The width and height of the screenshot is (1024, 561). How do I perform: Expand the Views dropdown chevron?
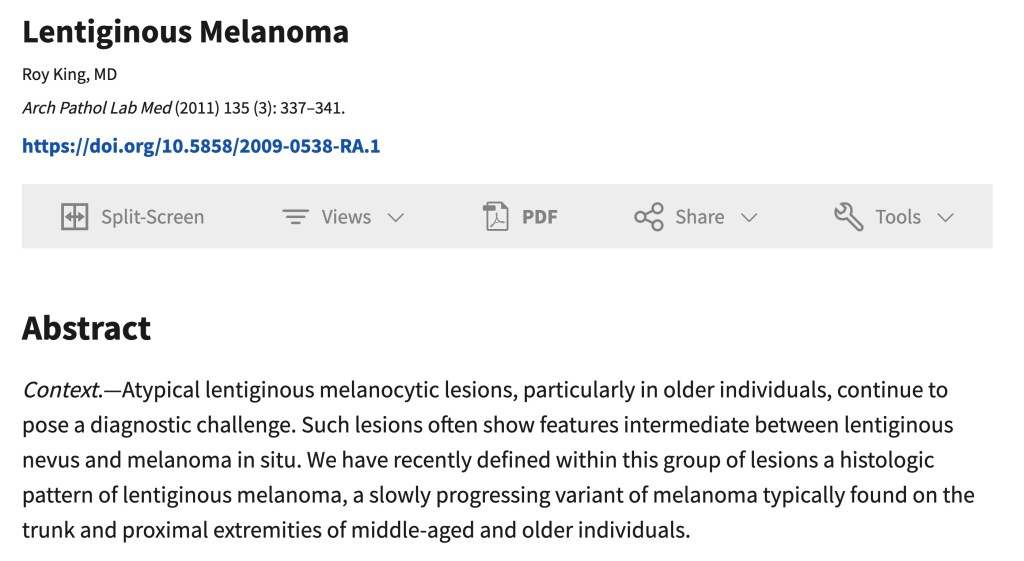396,218
